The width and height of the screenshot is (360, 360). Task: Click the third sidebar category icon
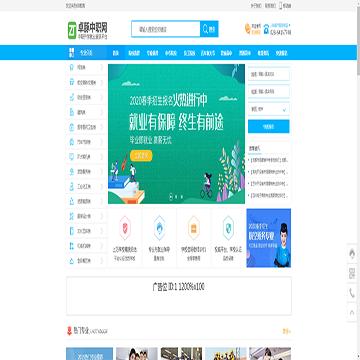[71, 97]
